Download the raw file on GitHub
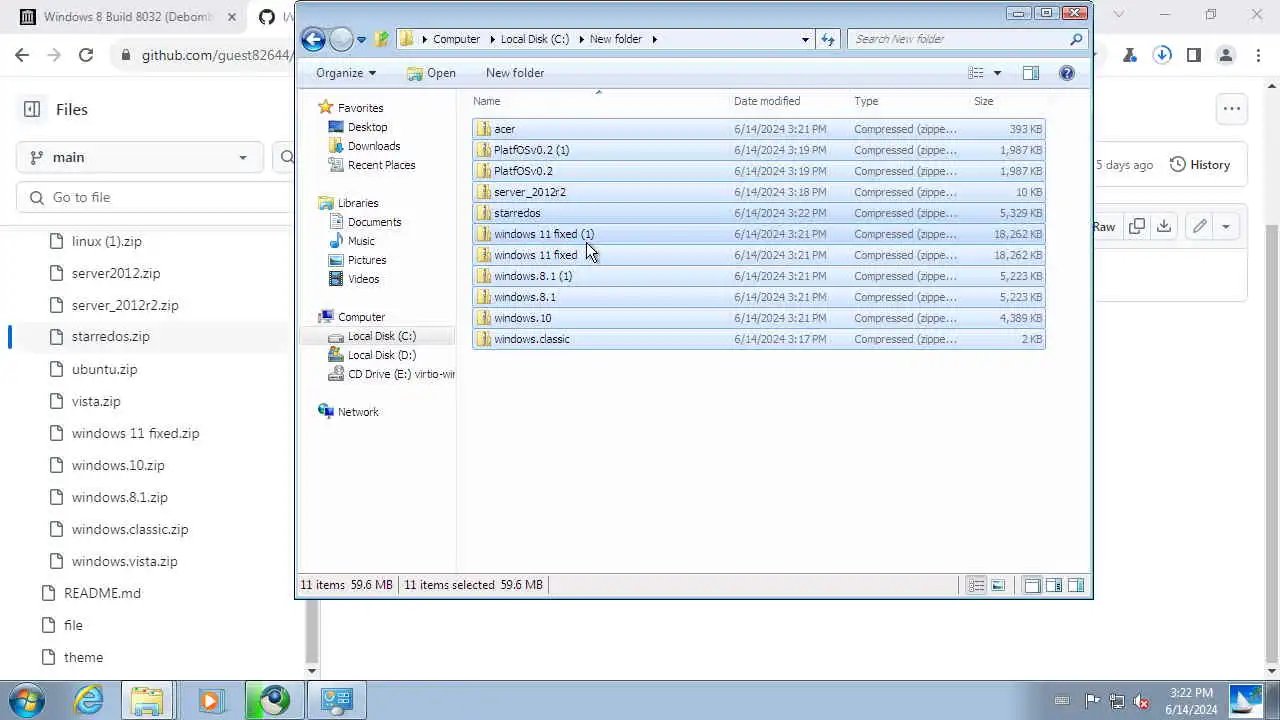Image resolution: width=1280 pixels, height=720 pixels. (x=1164, y=227)
